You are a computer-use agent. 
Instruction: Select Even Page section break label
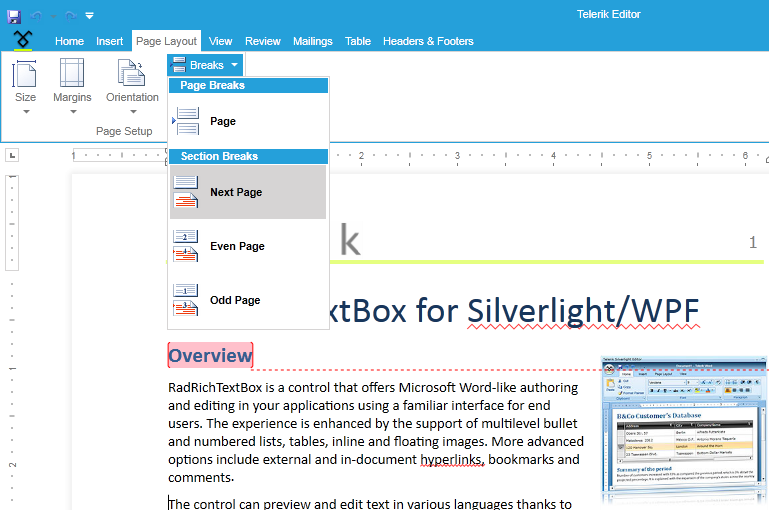click(x=237, y=246)
